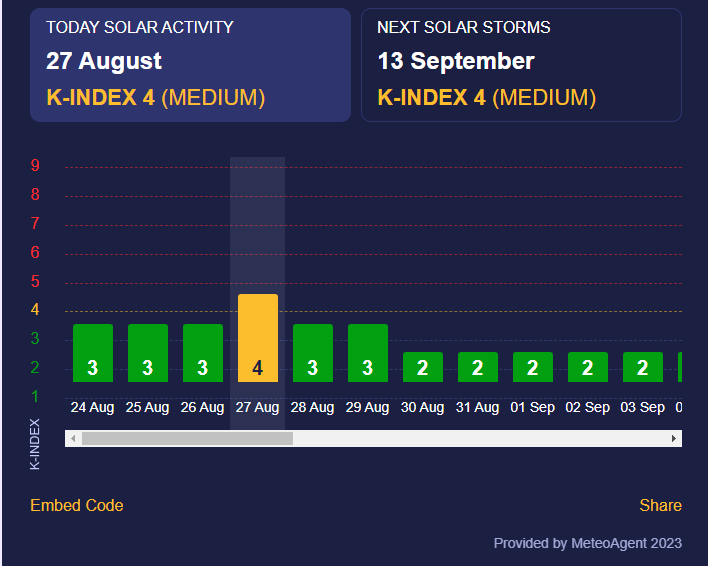Image resolution: width=708 pixels, height=566 pixels.
Task: Click the 25 Aug green bar
Action: click(148, 353)
